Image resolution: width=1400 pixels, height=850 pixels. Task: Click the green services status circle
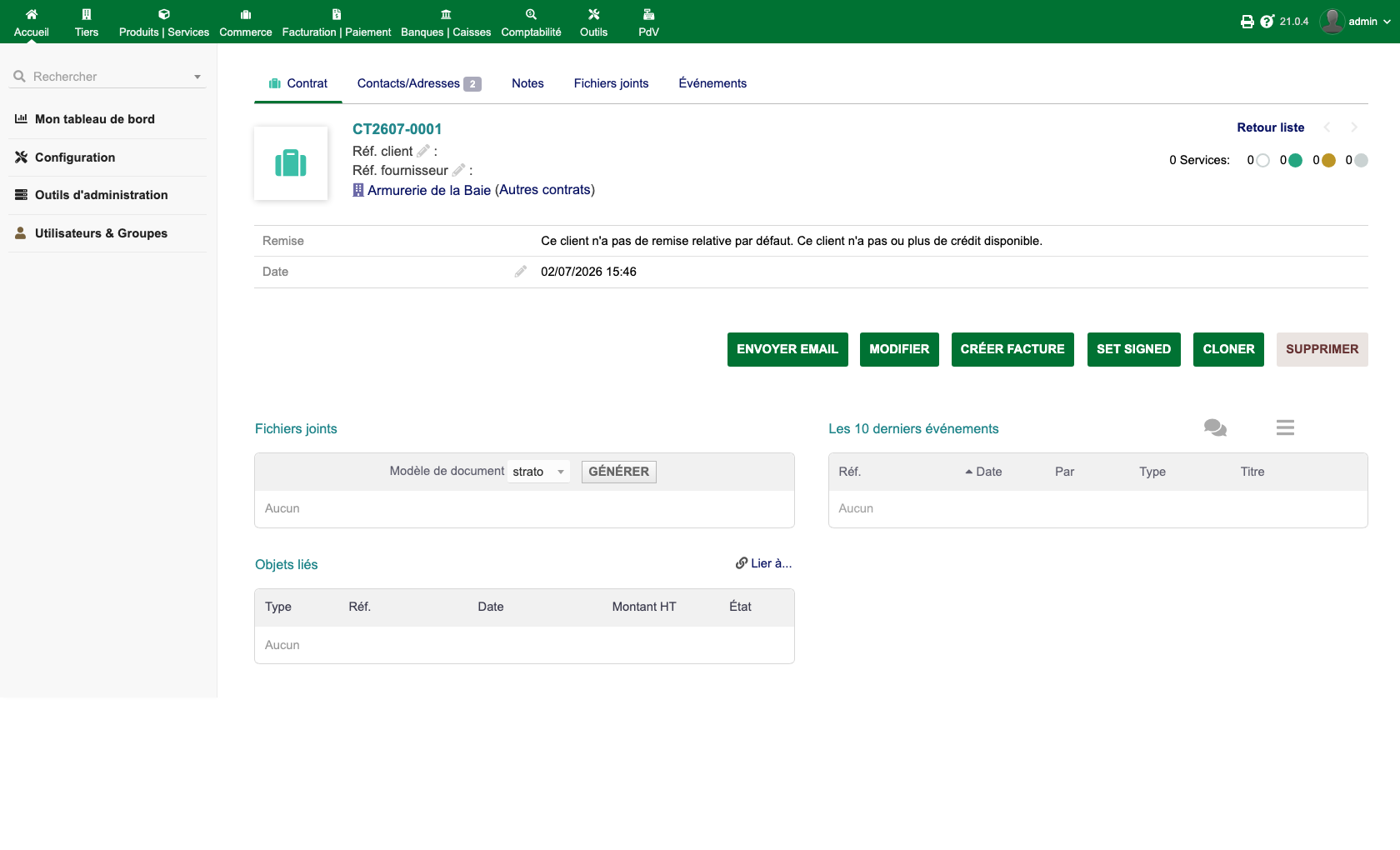(x=1296, y=160)
